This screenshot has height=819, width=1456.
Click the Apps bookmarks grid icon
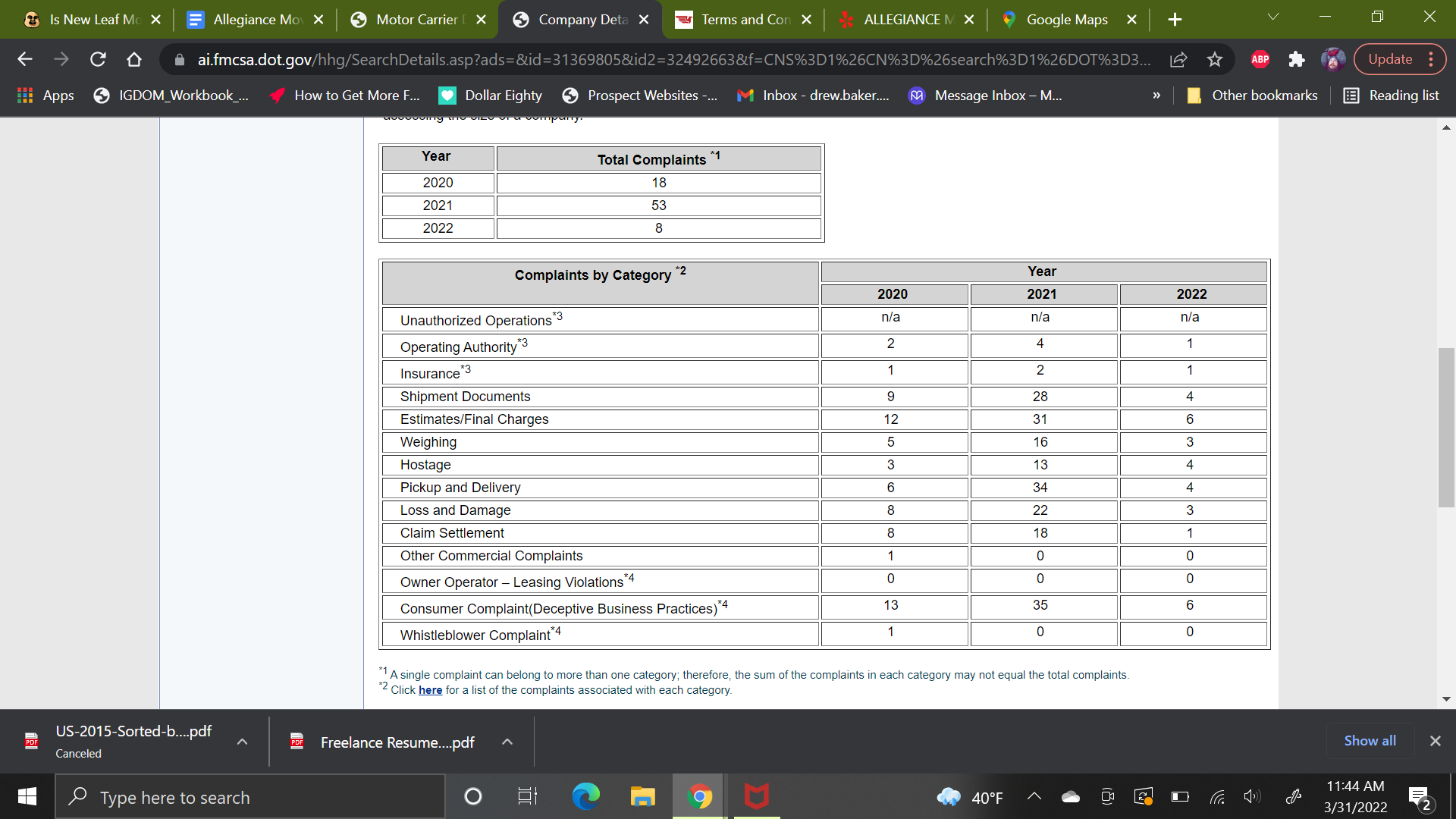(x=25, y=96)
